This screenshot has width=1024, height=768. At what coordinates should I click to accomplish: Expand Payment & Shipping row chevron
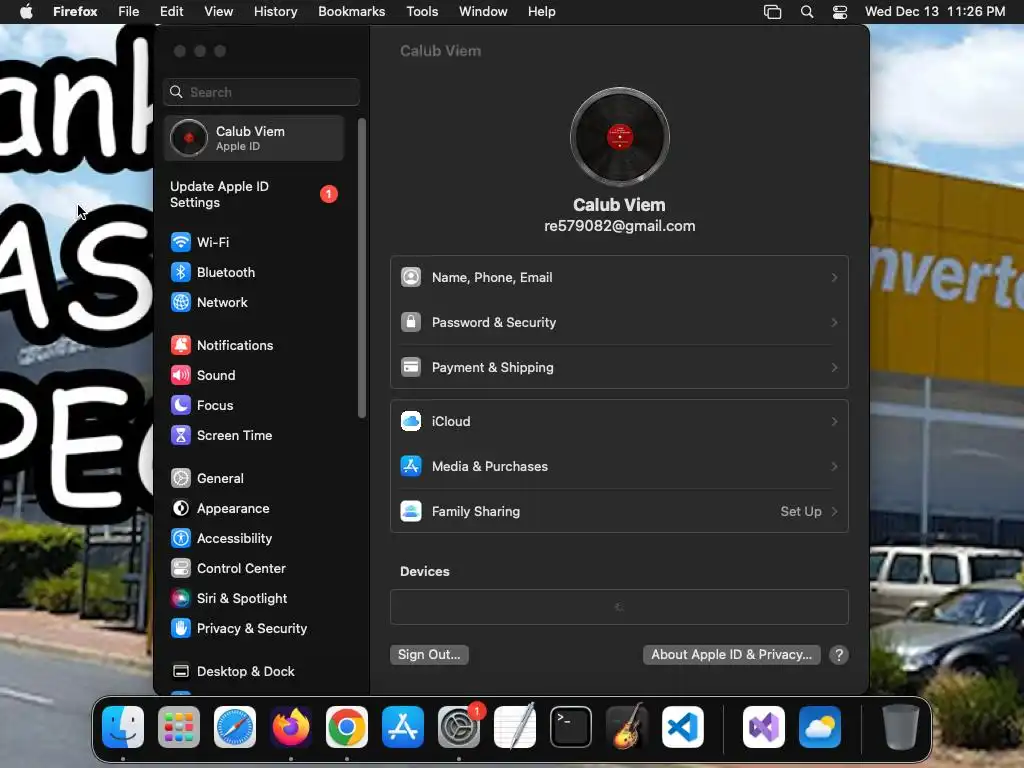point(835,368)
